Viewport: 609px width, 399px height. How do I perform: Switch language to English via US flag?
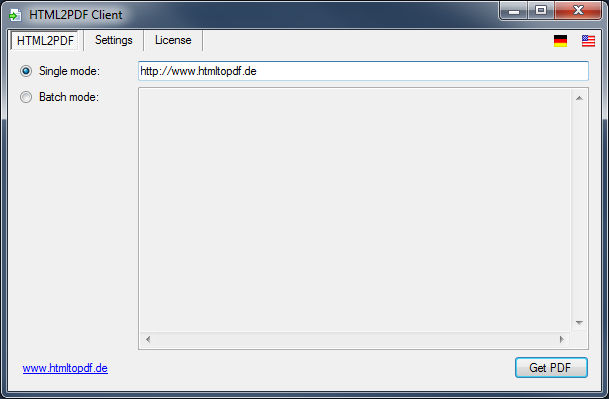pyautogui.click(x=588, y=41)
